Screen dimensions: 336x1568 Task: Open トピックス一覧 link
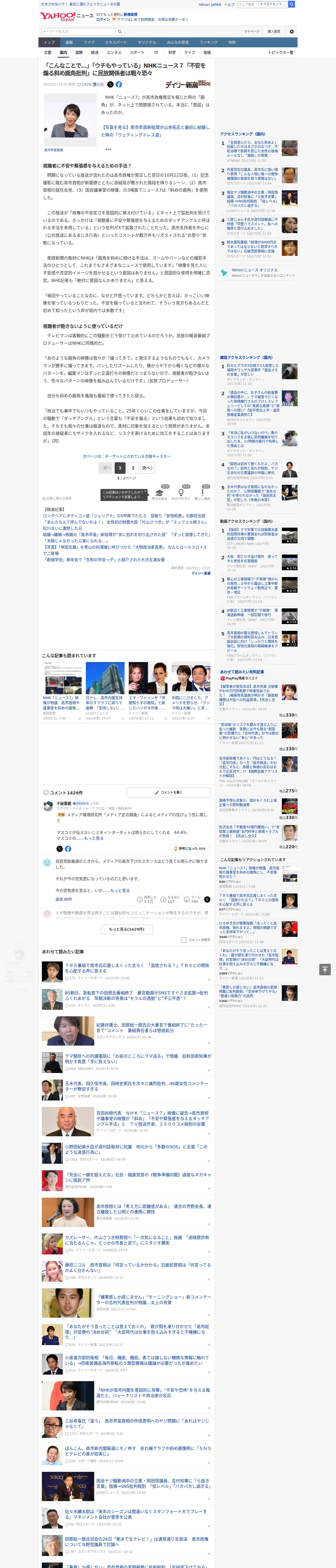pyautogui.click(x=281, y=53)
